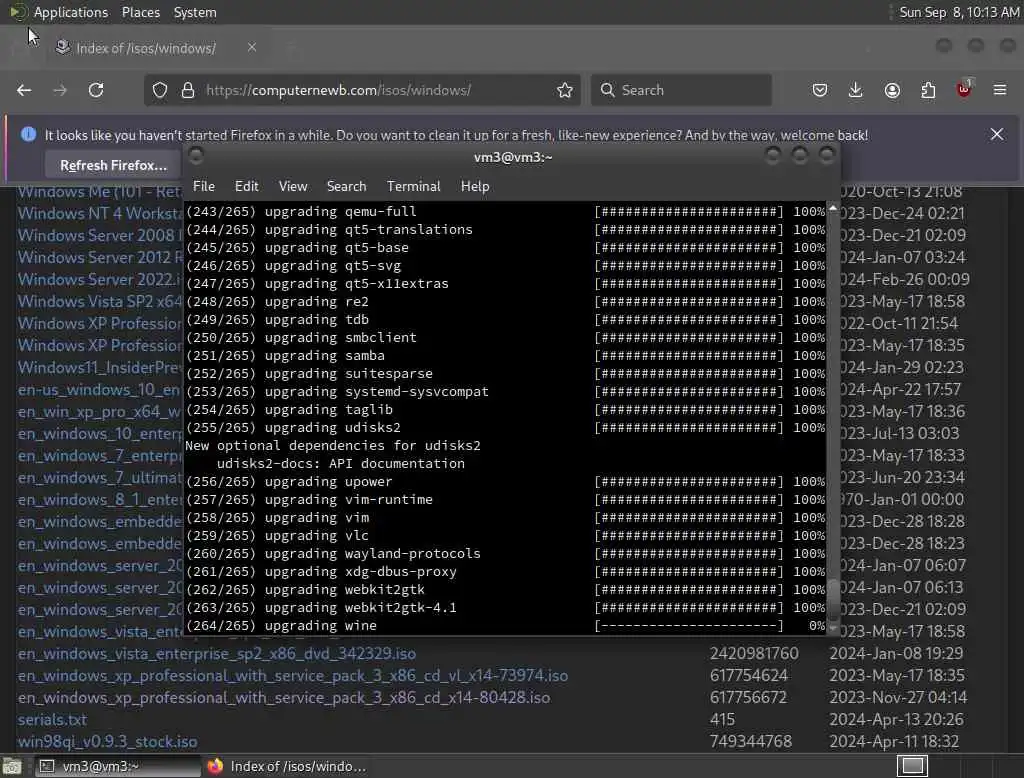Click the Firefox forward arrow
This screenshot has height=778, width=1024.
pos(60,90)
